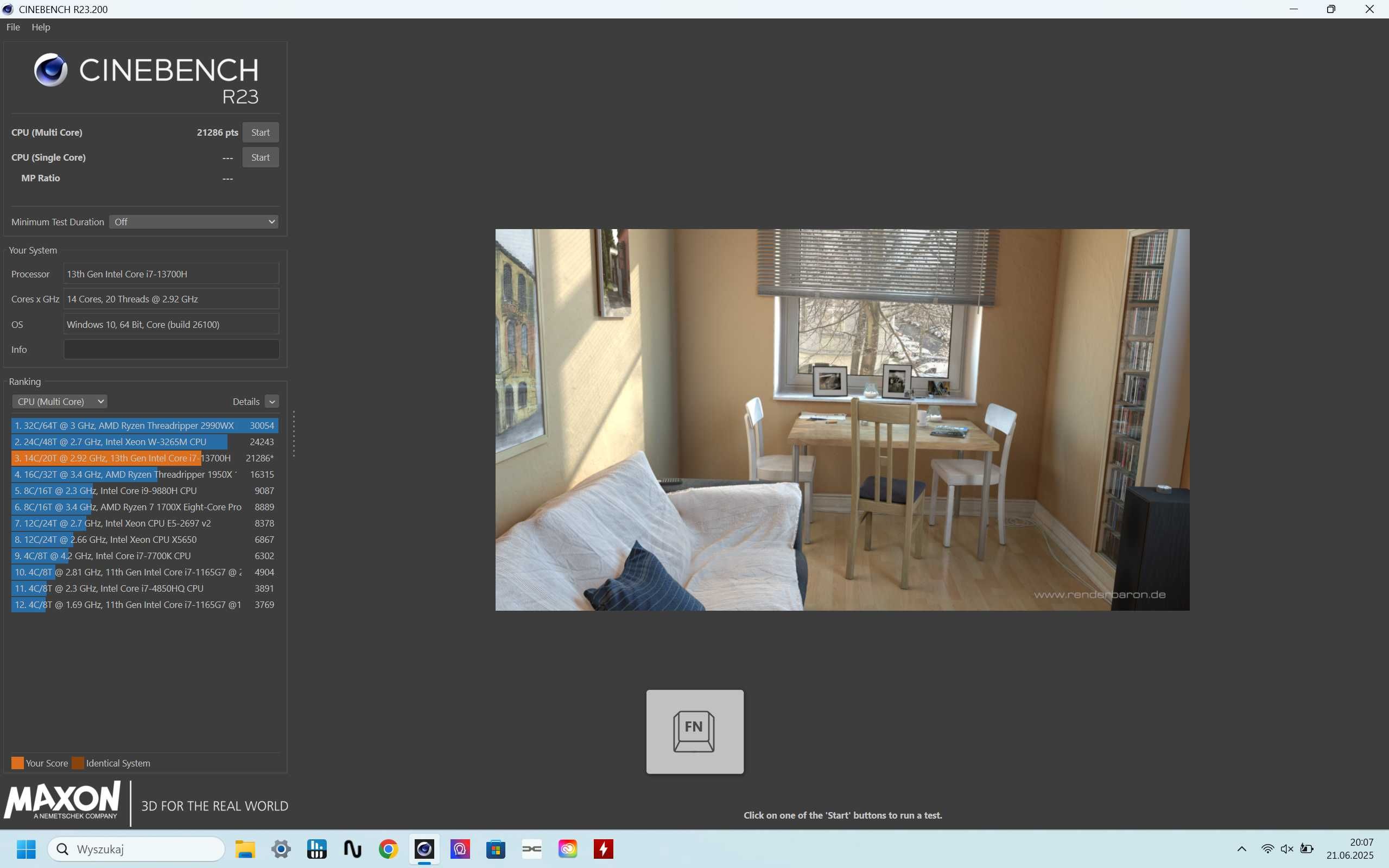This screenshot has width=1389, height=868.
Task: Select the i7-1165G7 row scoring 3769
Action: click(144, 605)
